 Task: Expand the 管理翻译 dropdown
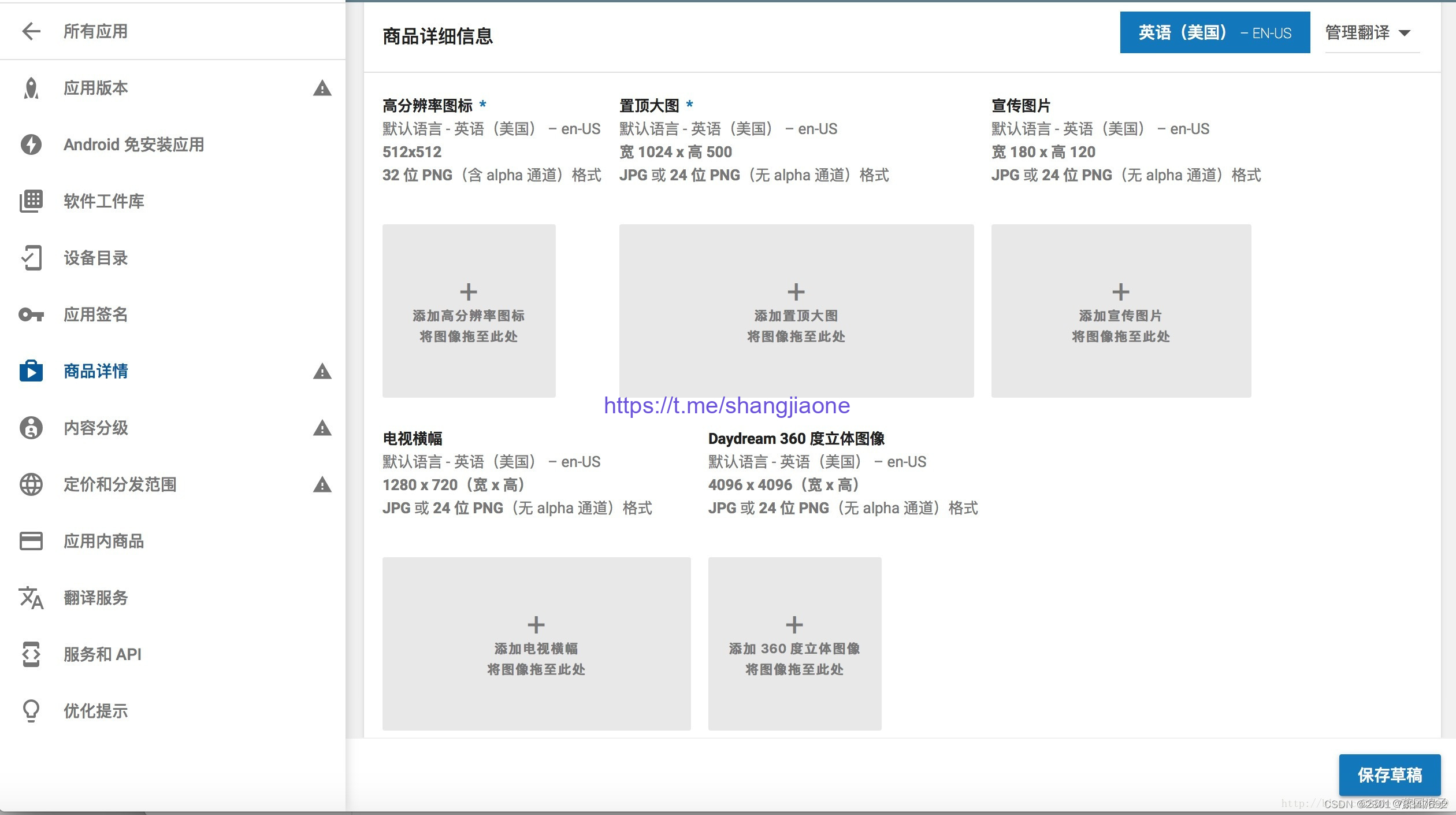(x=1358, y=33)
